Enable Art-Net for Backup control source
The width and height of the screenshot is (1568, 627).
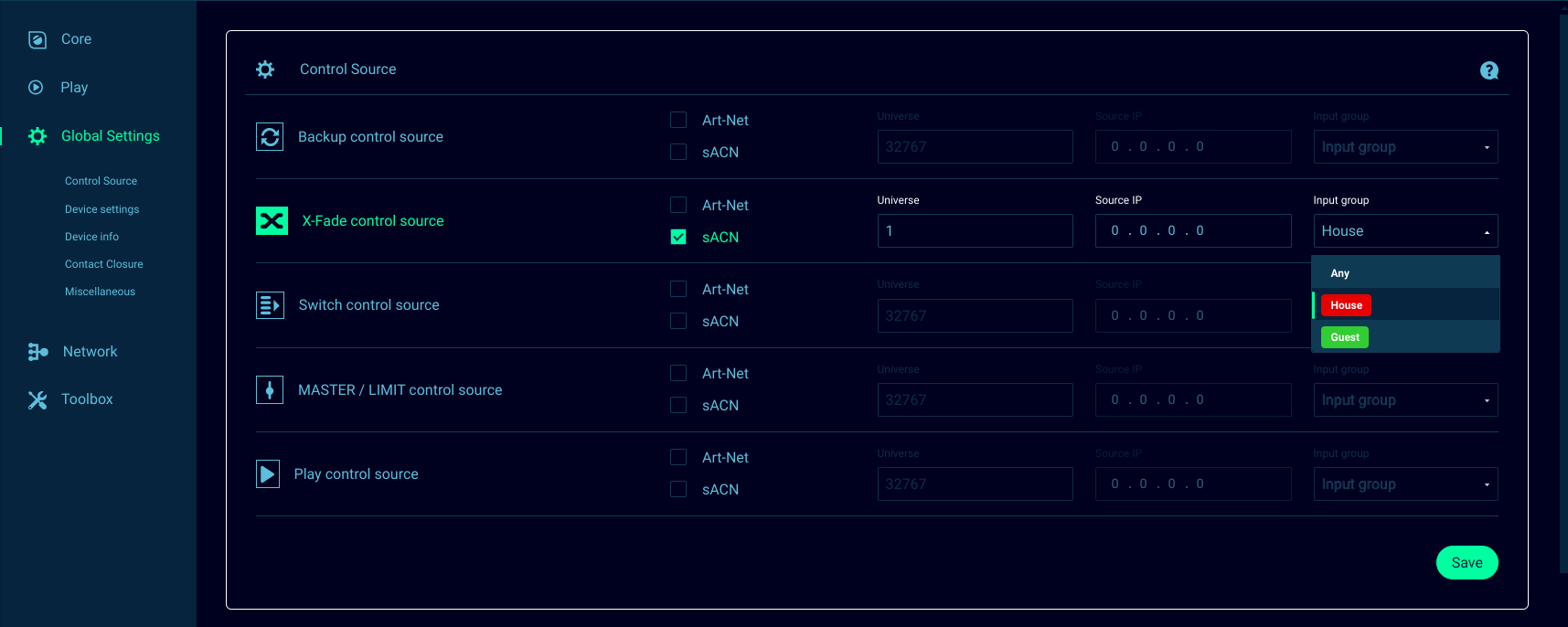pyautogui.click(x=678, y=121)
